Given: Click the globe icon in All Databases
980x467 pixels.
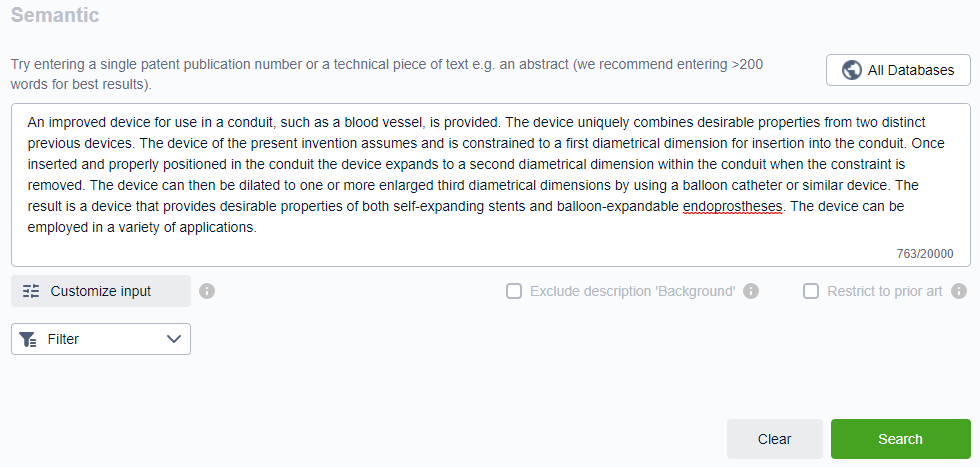Looking at the screenshot, I should click(852, 70).
